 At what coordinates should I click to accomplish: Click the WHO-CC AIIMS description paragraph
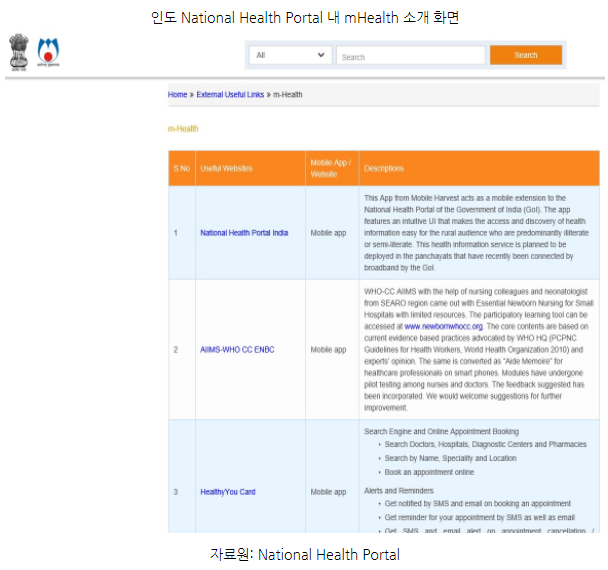(x=478, y=349)
